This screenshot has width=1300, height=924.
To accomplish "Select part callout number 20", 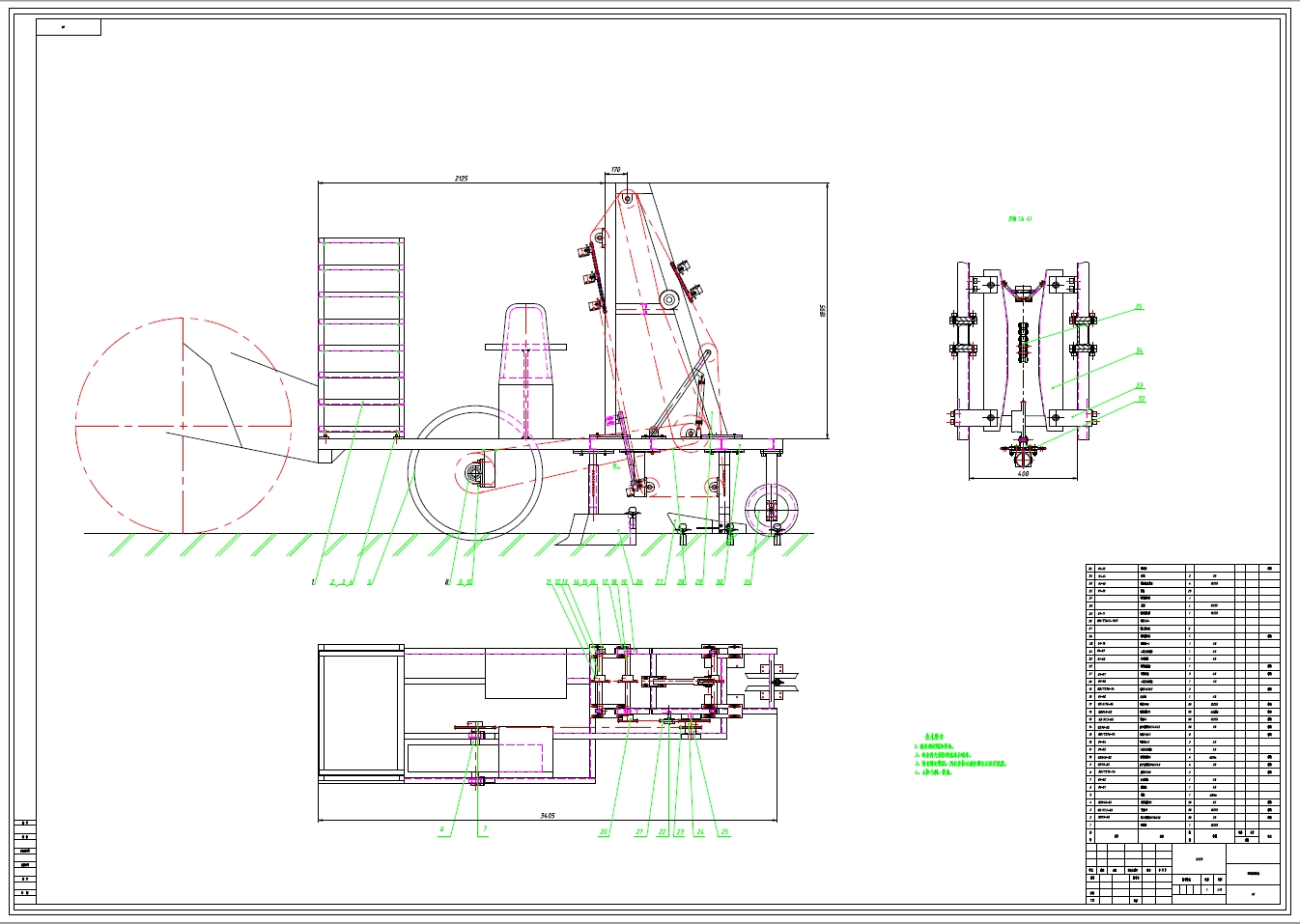I will coord(604,832).
